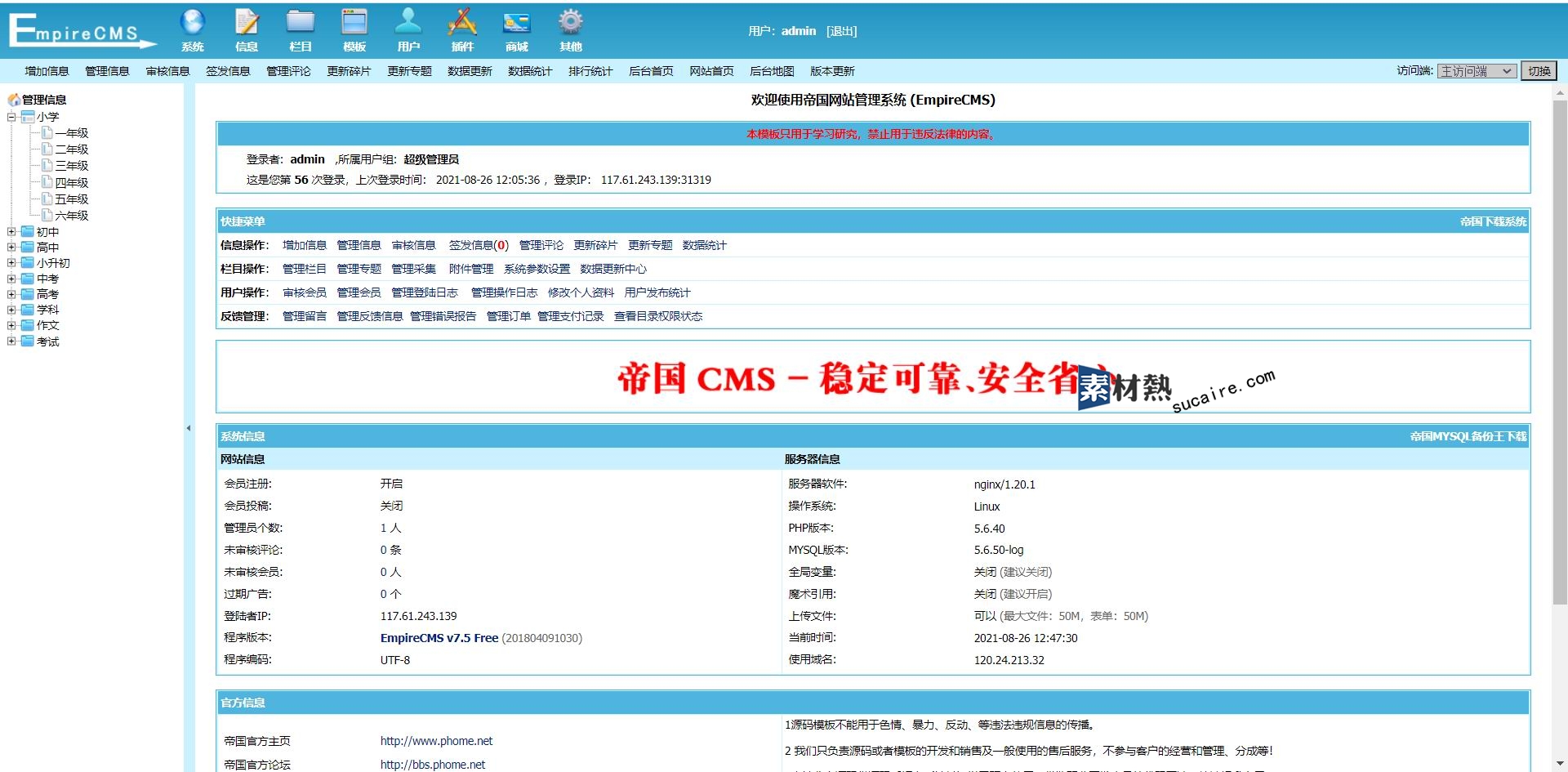
Task: Visit http://bbs.phome.net link
Action: [x=433, y=765]
